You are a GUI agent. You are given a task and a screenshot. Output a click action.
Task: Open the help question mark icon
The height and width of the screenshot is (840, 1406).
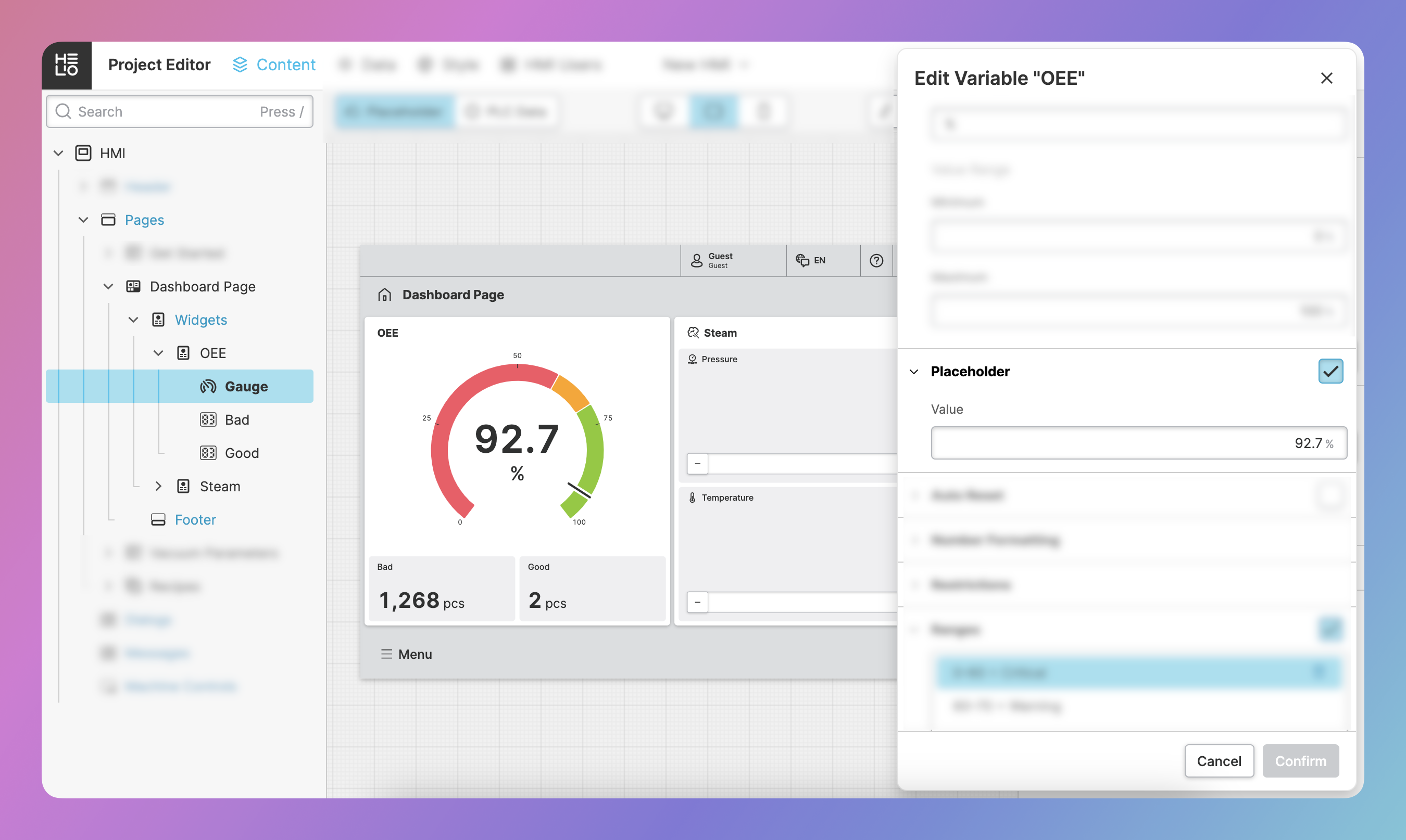tap(876, 260)
